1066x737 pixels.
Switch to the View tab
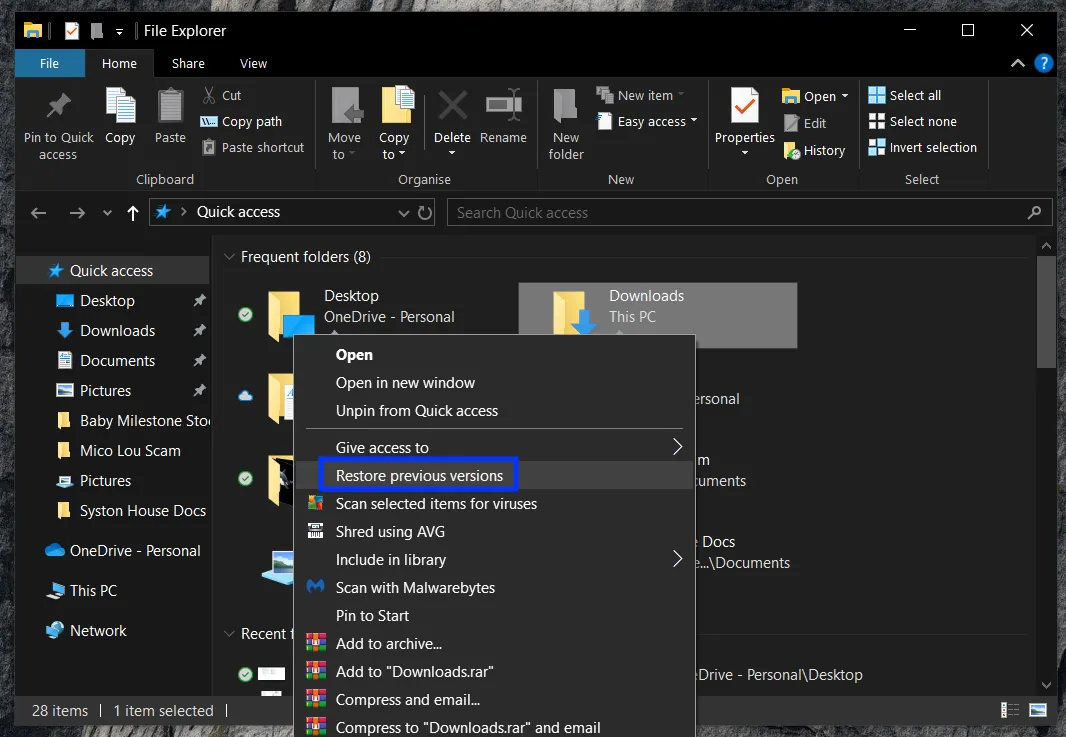tap(253, 63)
